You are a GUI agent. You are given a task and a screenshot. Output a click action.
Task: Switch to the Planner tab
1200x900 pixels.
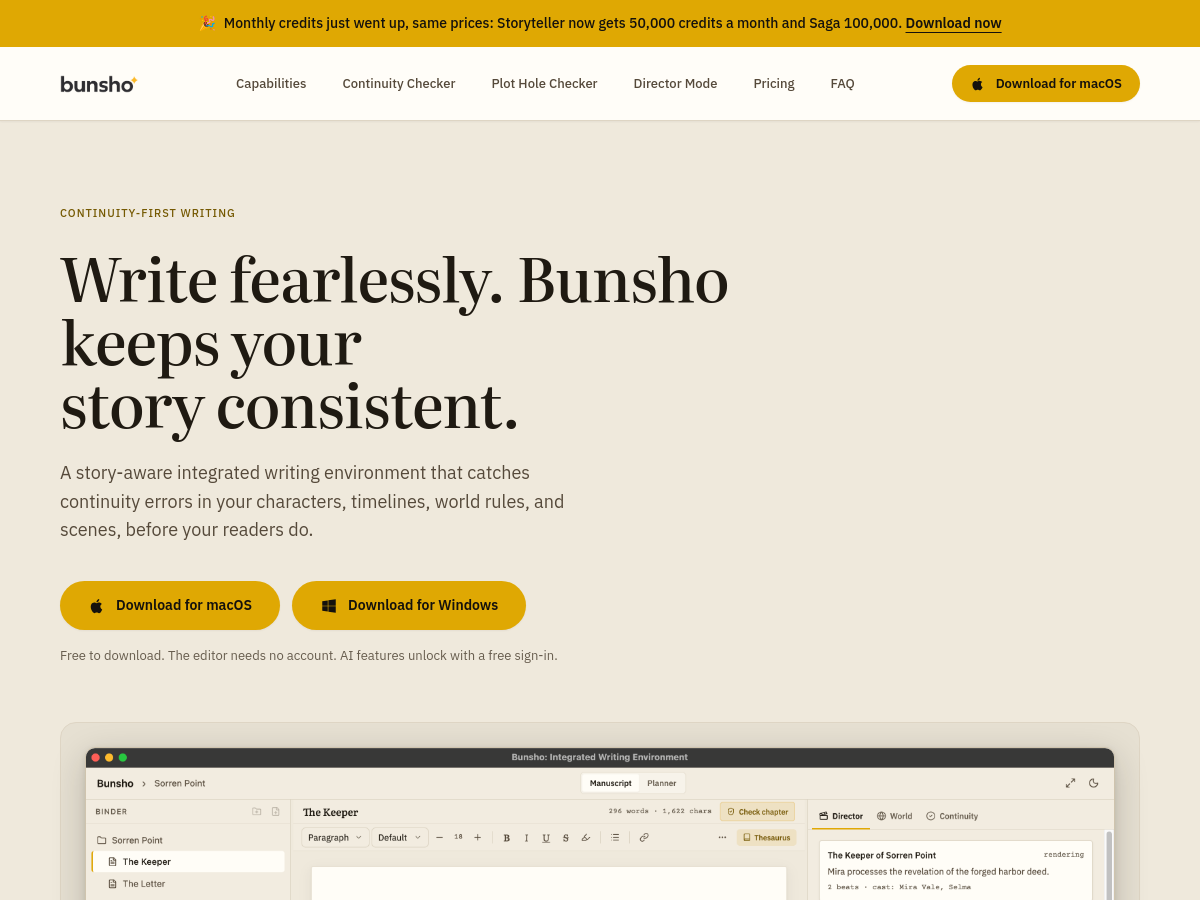[662, 783]
